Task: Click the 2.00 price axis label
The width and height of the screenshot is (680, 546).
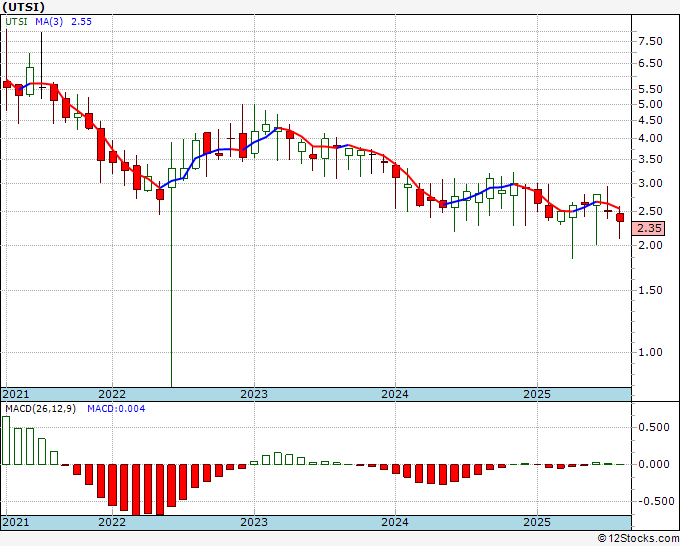Action: 650,245
